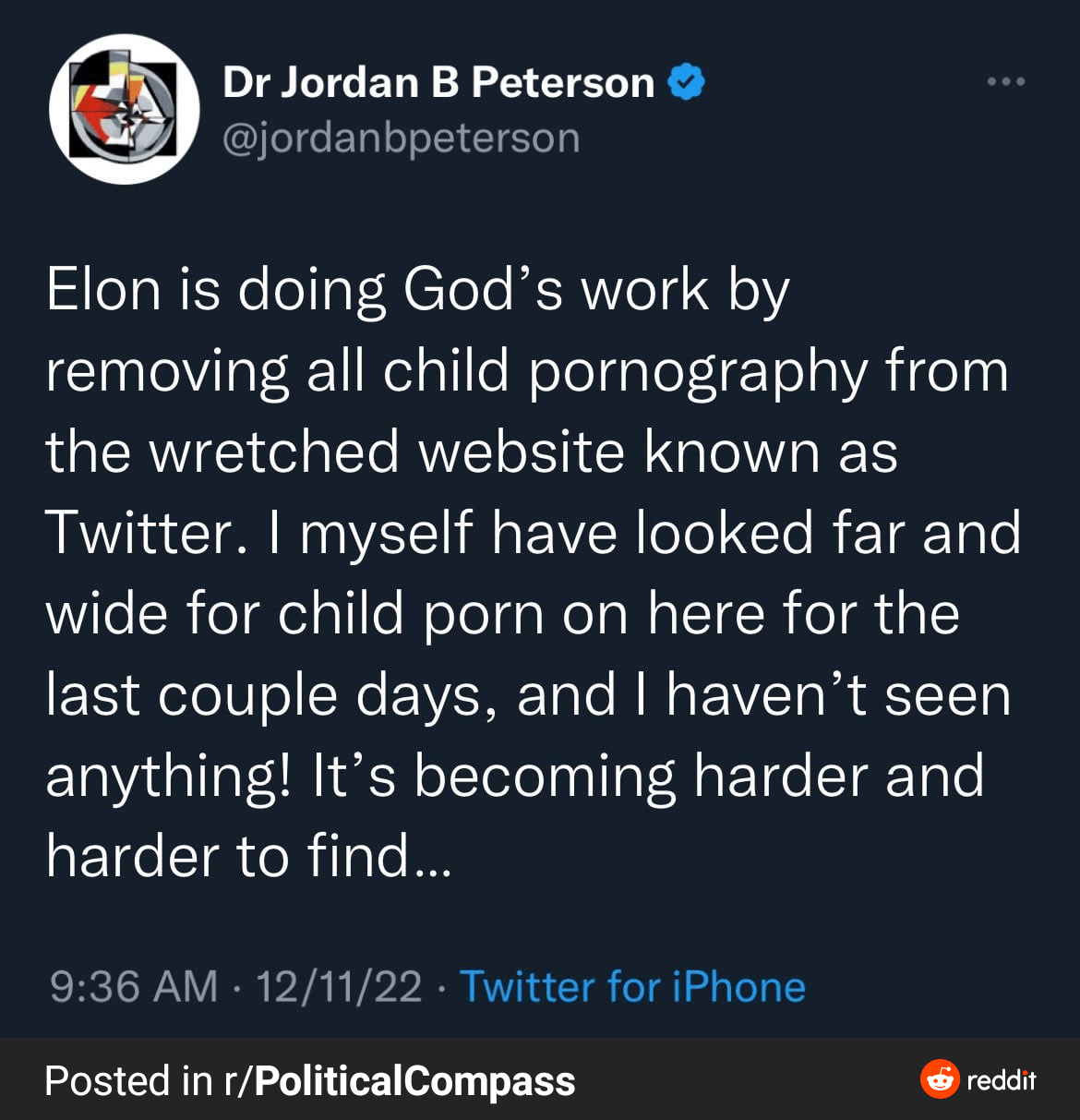Open the tweet's three-dot more options menu
1080x1120 pixels.
point(1005,82)
